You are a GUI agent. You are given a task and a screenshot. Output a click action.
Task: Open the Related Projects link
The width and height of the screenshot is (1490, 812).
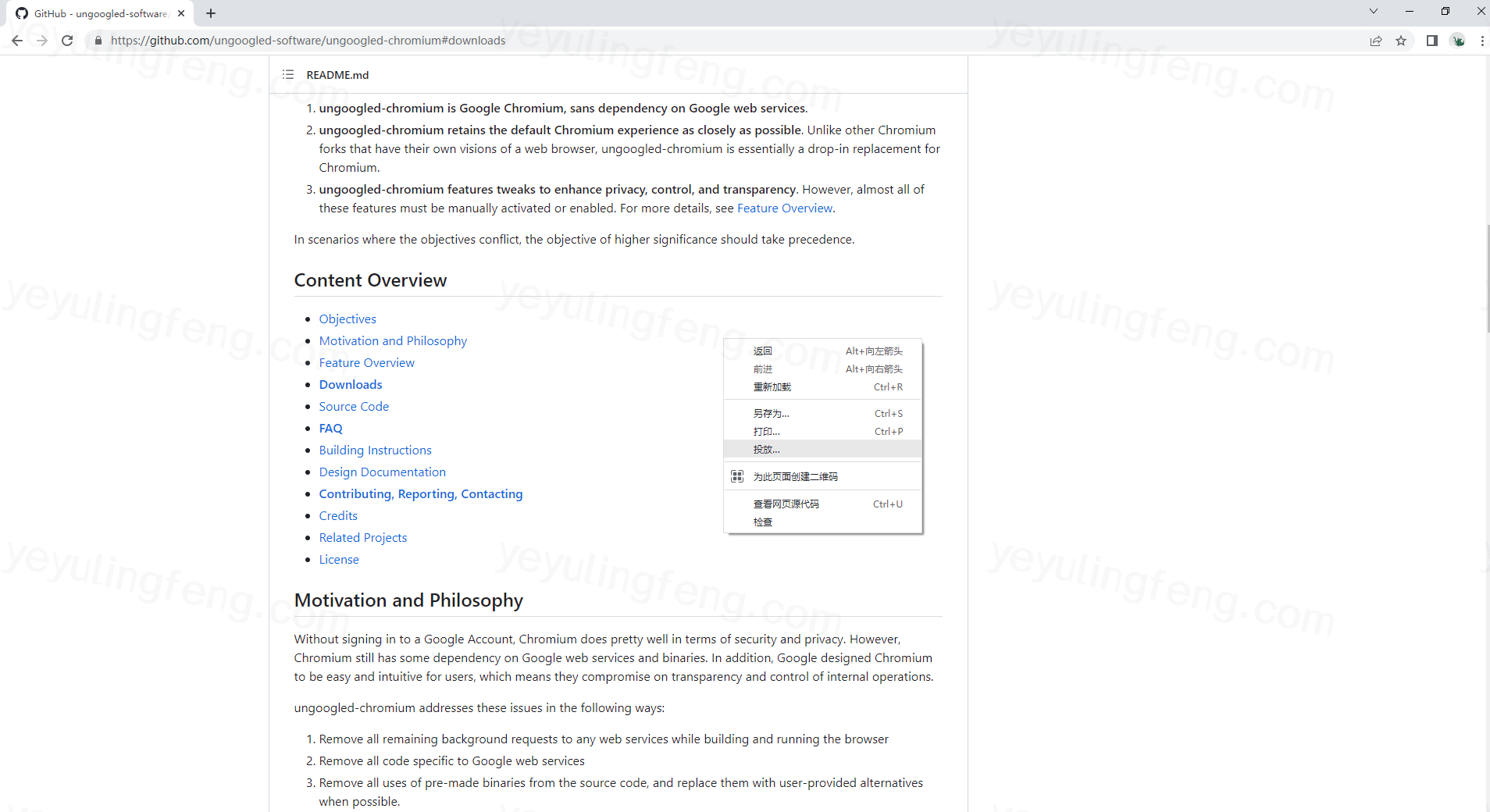[x=362, y=537]
